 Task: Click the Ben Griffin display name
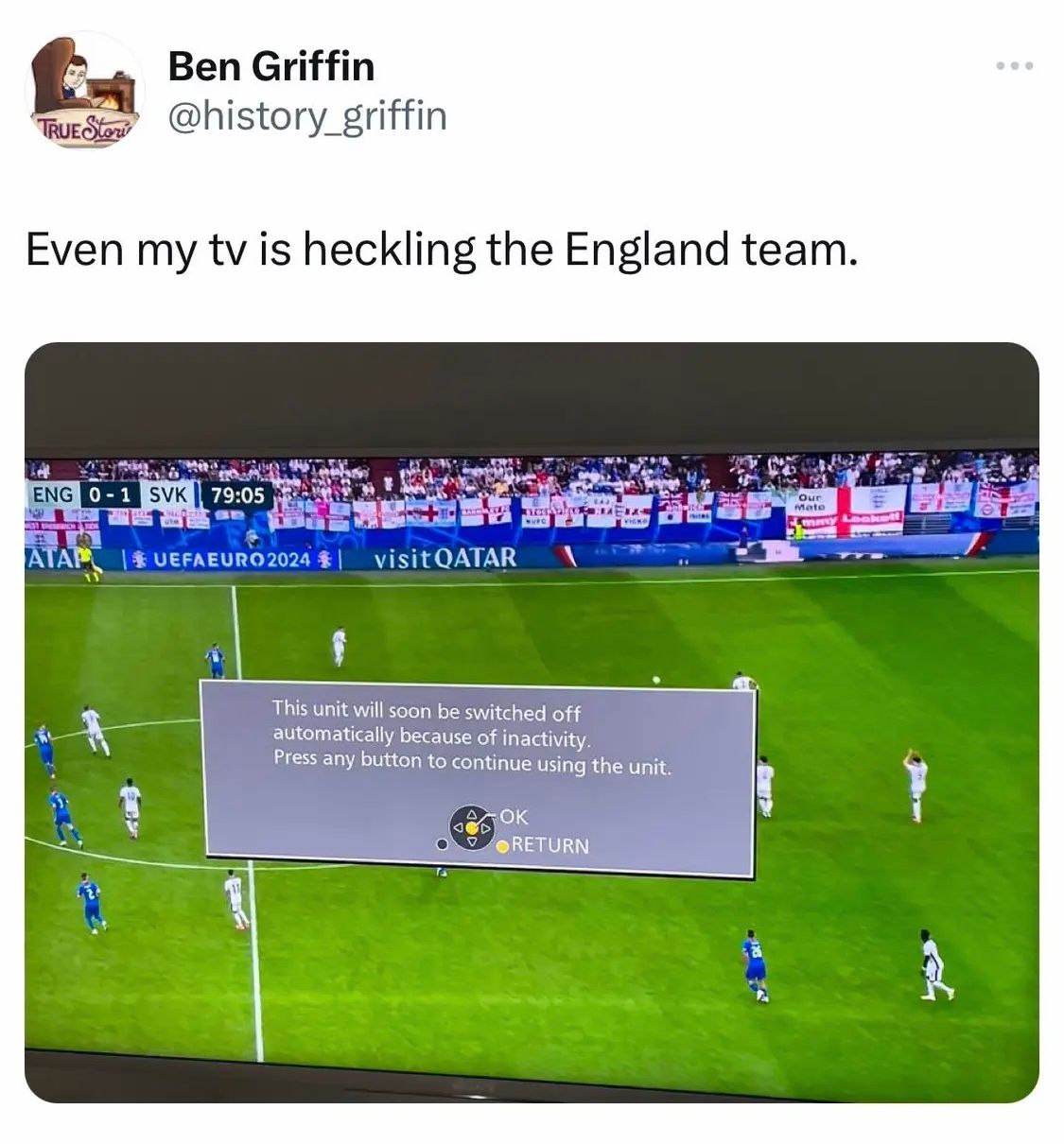[x=271, y=67]
